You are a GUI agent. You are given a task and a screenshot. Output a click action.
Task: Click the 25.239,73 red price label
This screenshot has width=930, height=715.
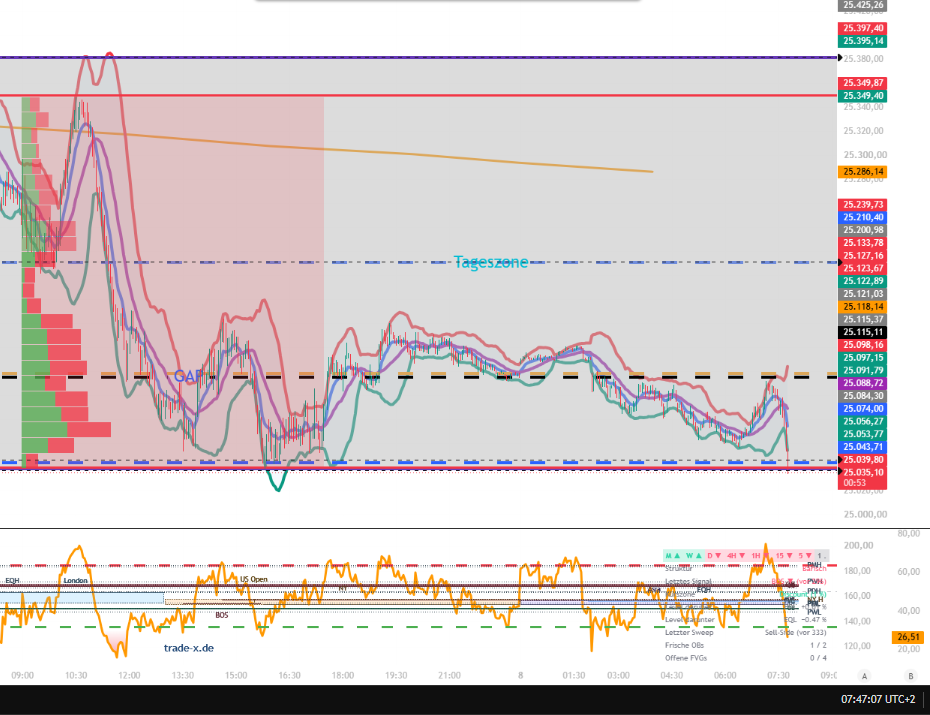[862, 205]
